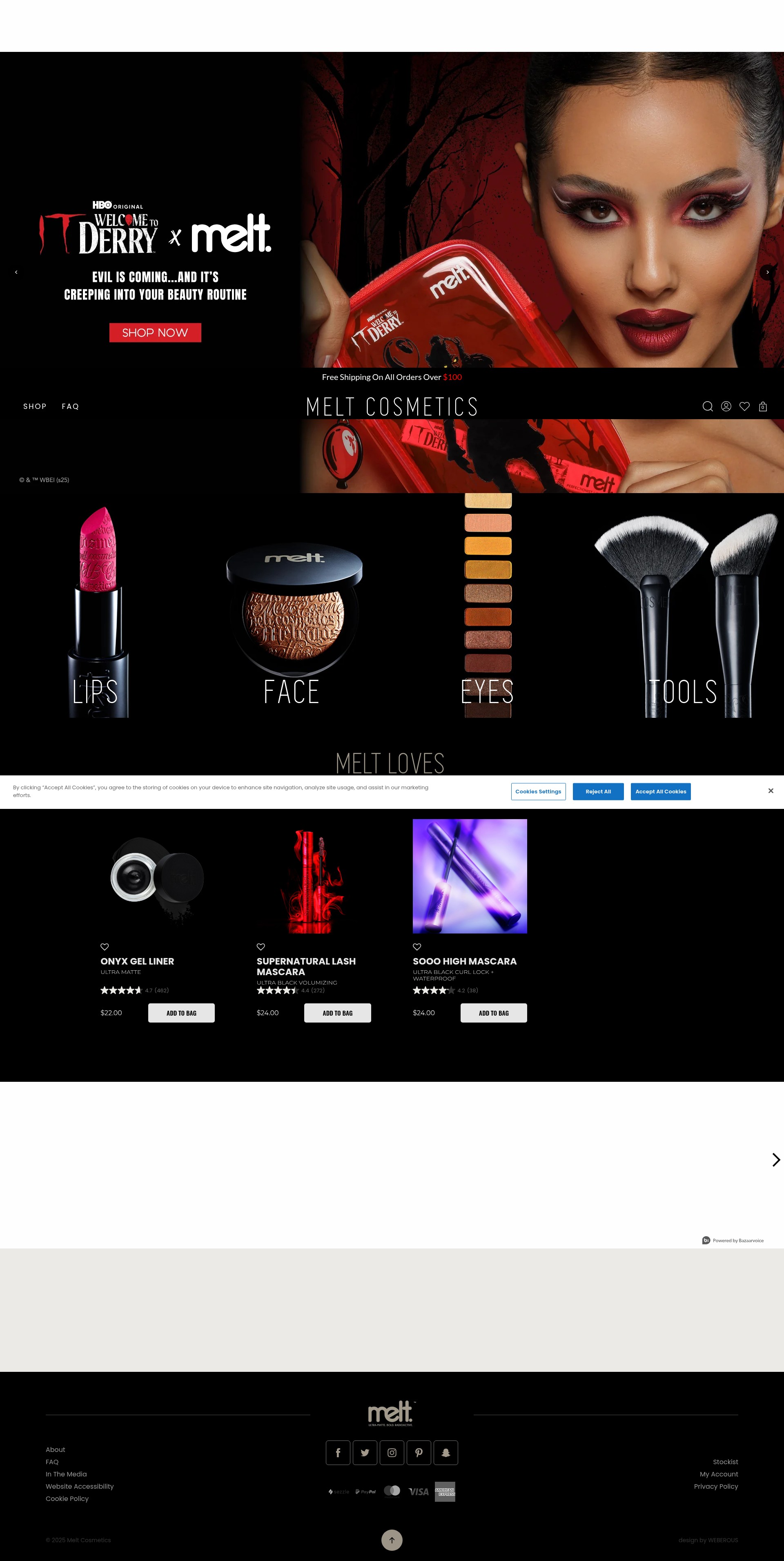Close the cookie consent banner

[x=771, y=791]
